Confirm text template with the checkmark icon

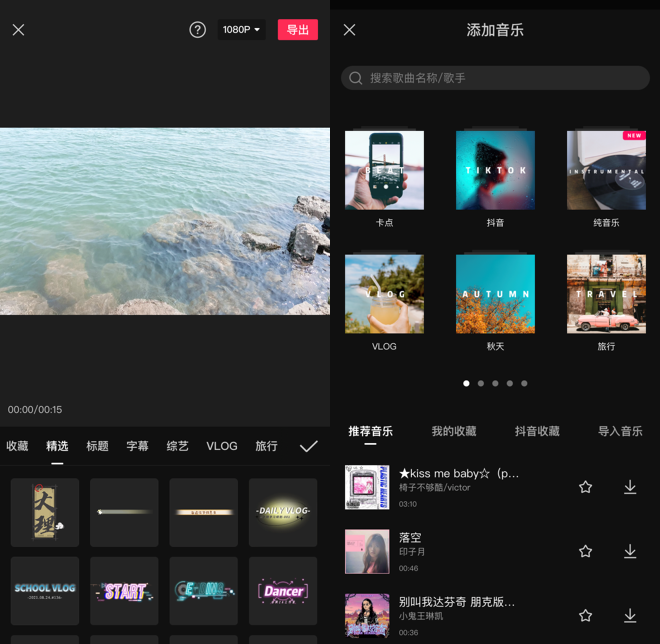[309, 446]
